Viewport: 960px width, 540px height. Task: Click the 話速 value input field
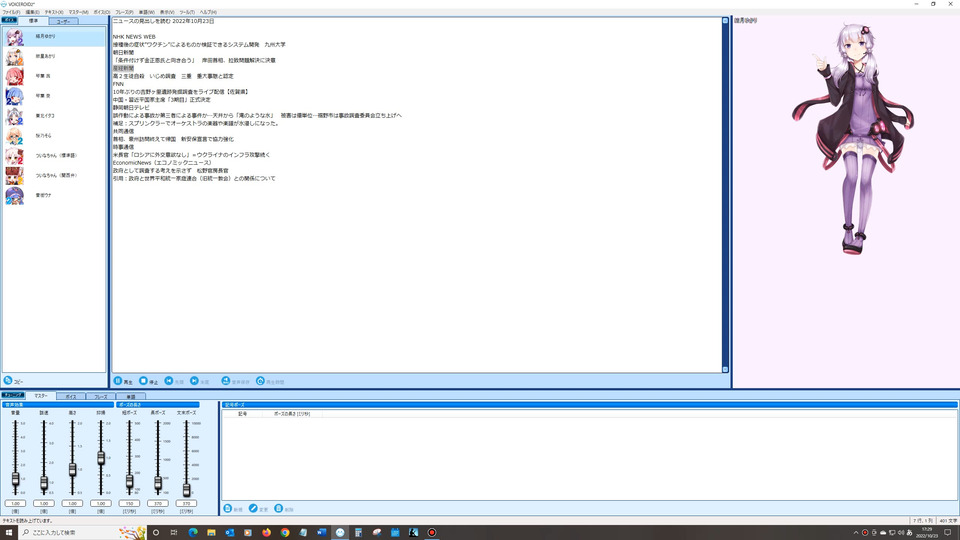44,503
